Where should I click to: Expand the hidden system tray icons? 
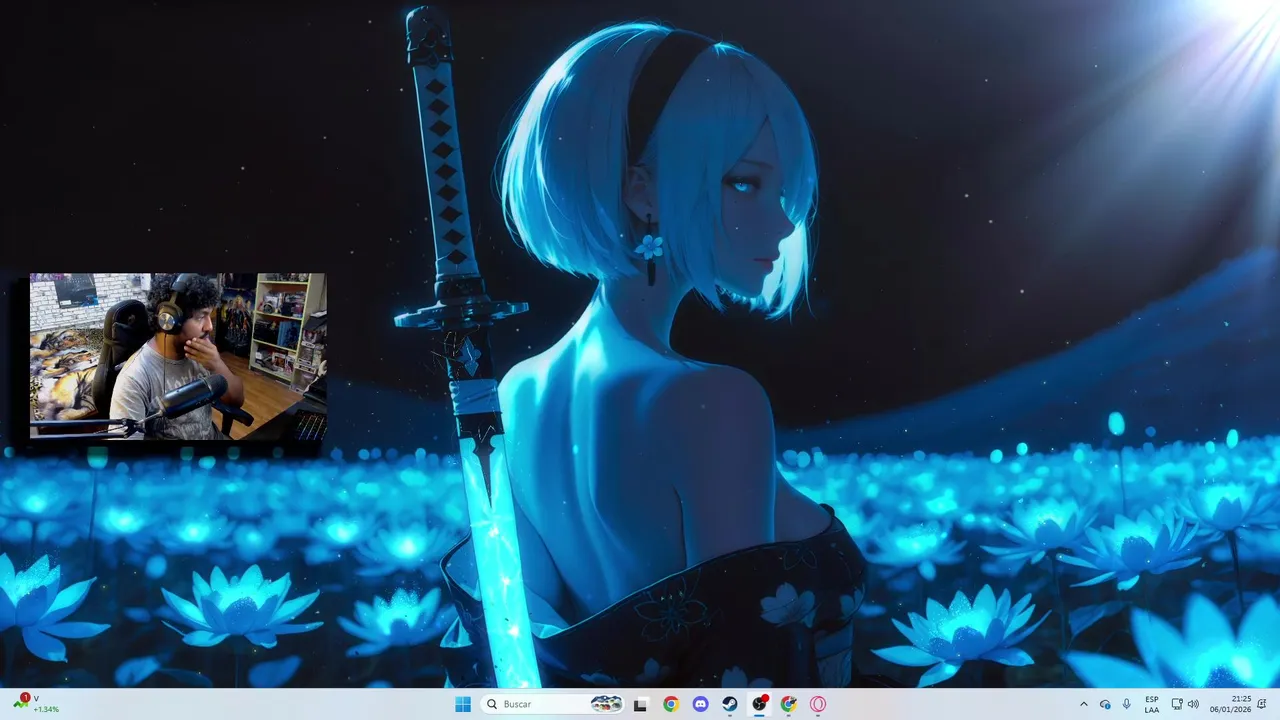(1083, 704)
